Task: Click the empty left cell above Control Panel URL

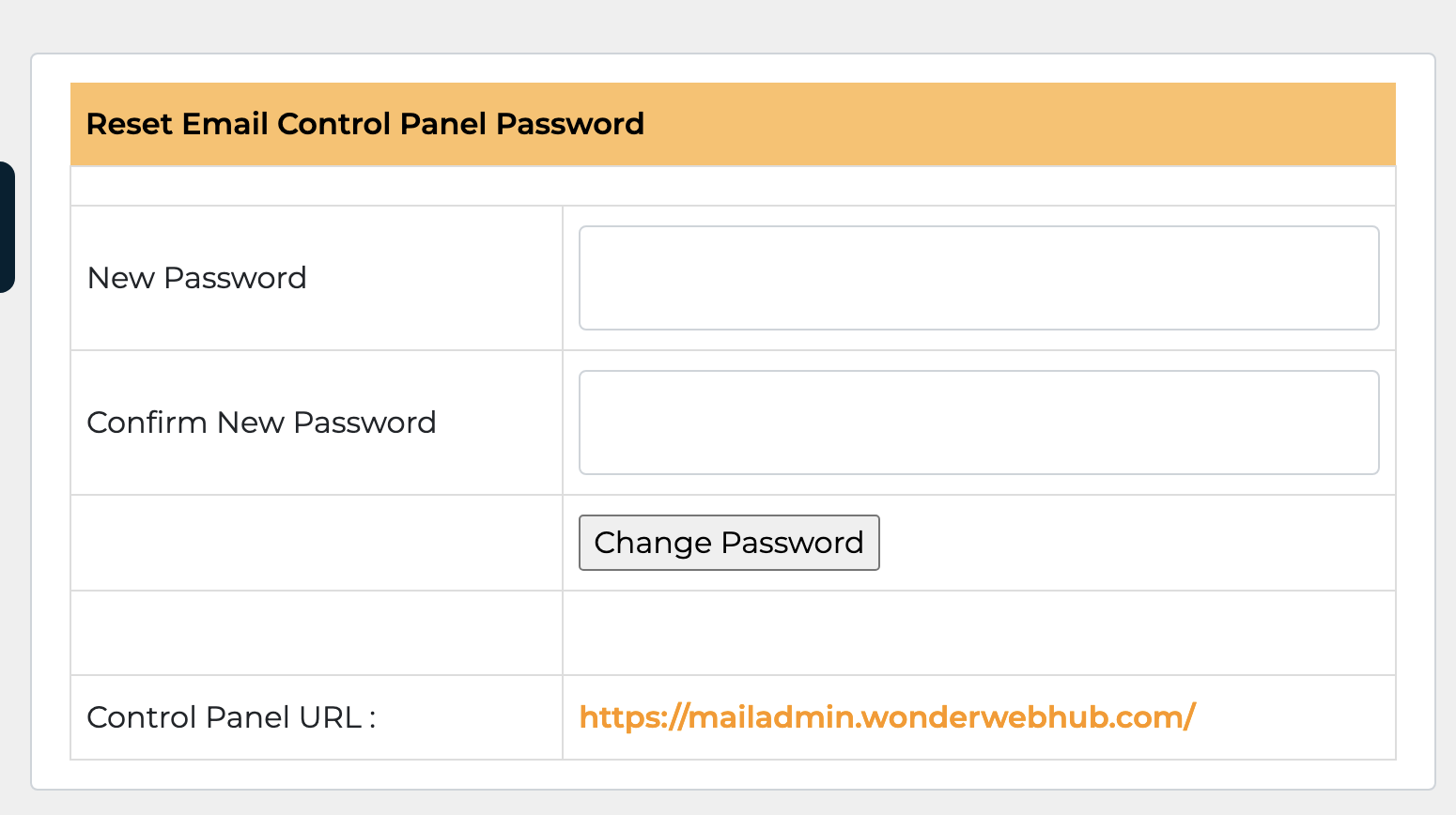Action: [x=316, y=633]
